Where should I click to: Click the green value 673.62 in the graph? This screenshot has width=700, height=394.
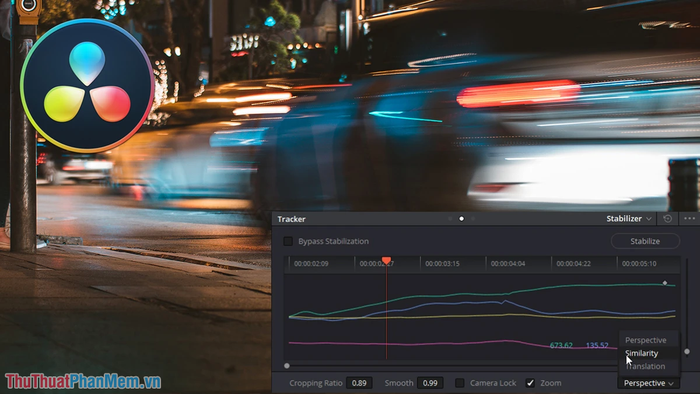(561, 345)
